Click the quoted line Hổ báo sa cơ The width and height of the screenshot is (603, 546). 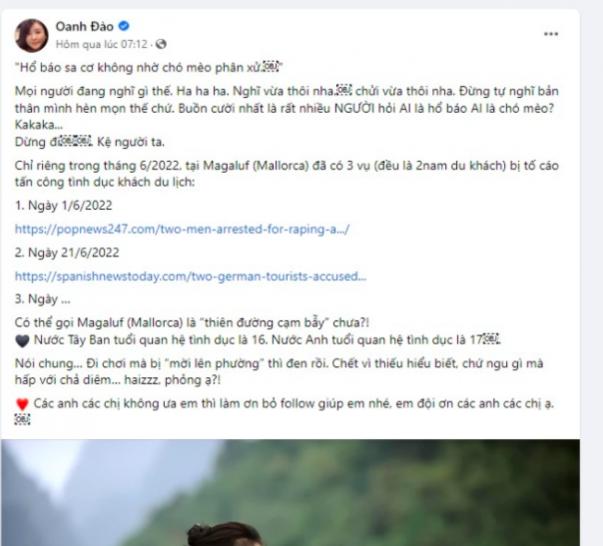pyautogui.click(x=148, y=68)
